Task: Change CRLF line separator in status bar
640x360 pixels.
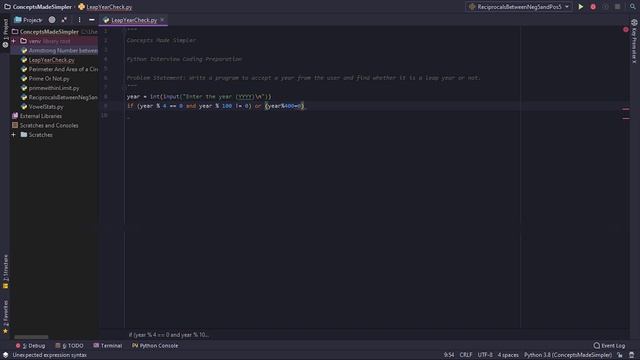Action: click(466, 355)
